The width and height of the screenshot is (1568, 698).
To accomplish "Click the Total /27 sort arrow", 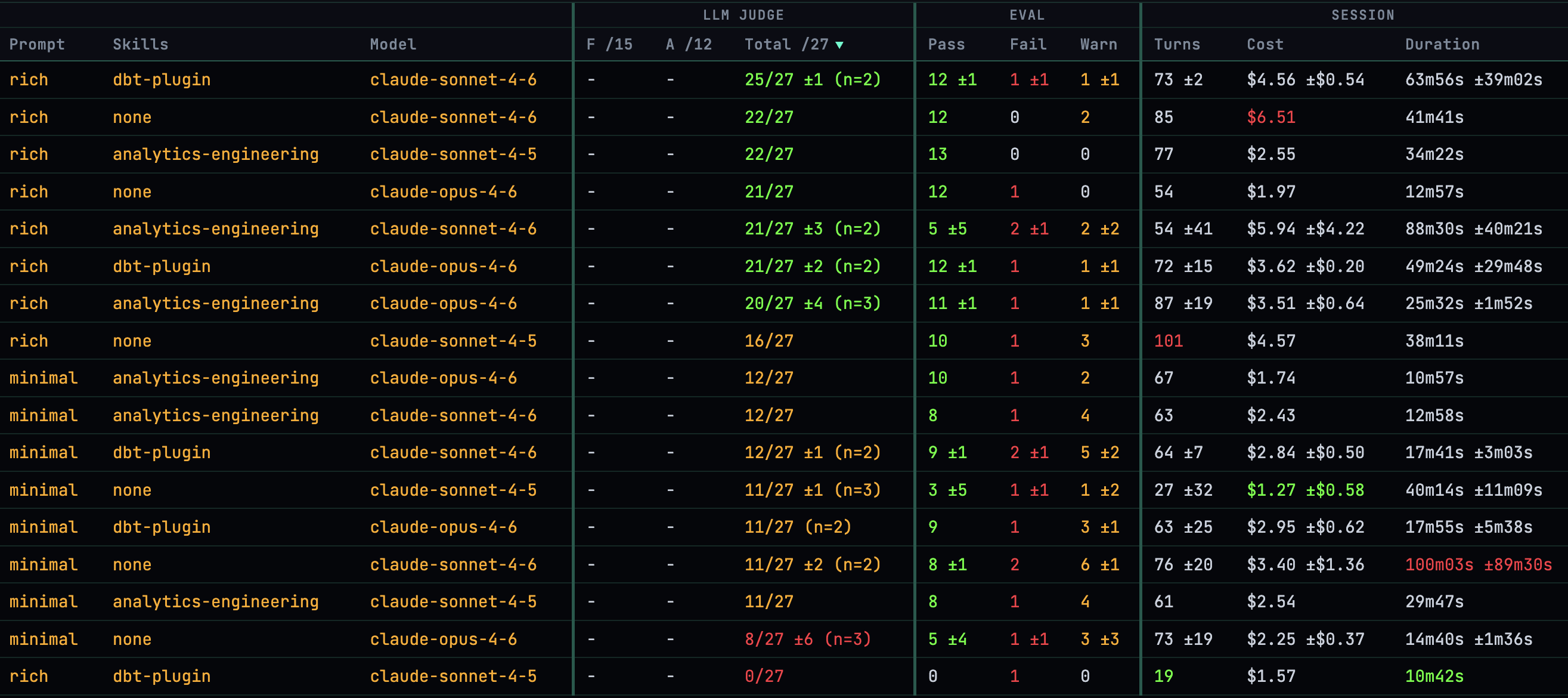I will pos(839,45).
